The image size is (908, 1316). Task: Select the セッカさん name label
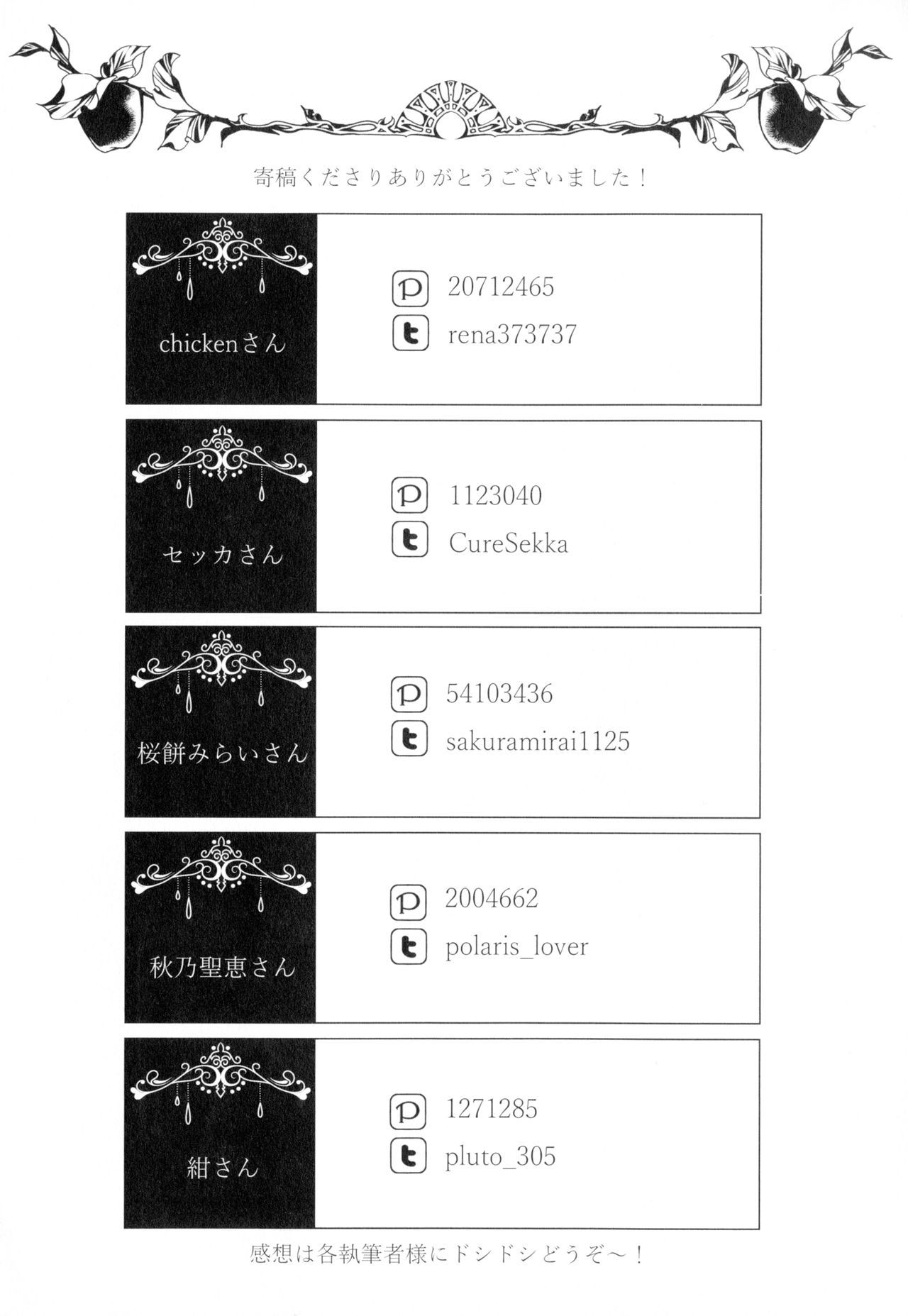pos(222,553)
